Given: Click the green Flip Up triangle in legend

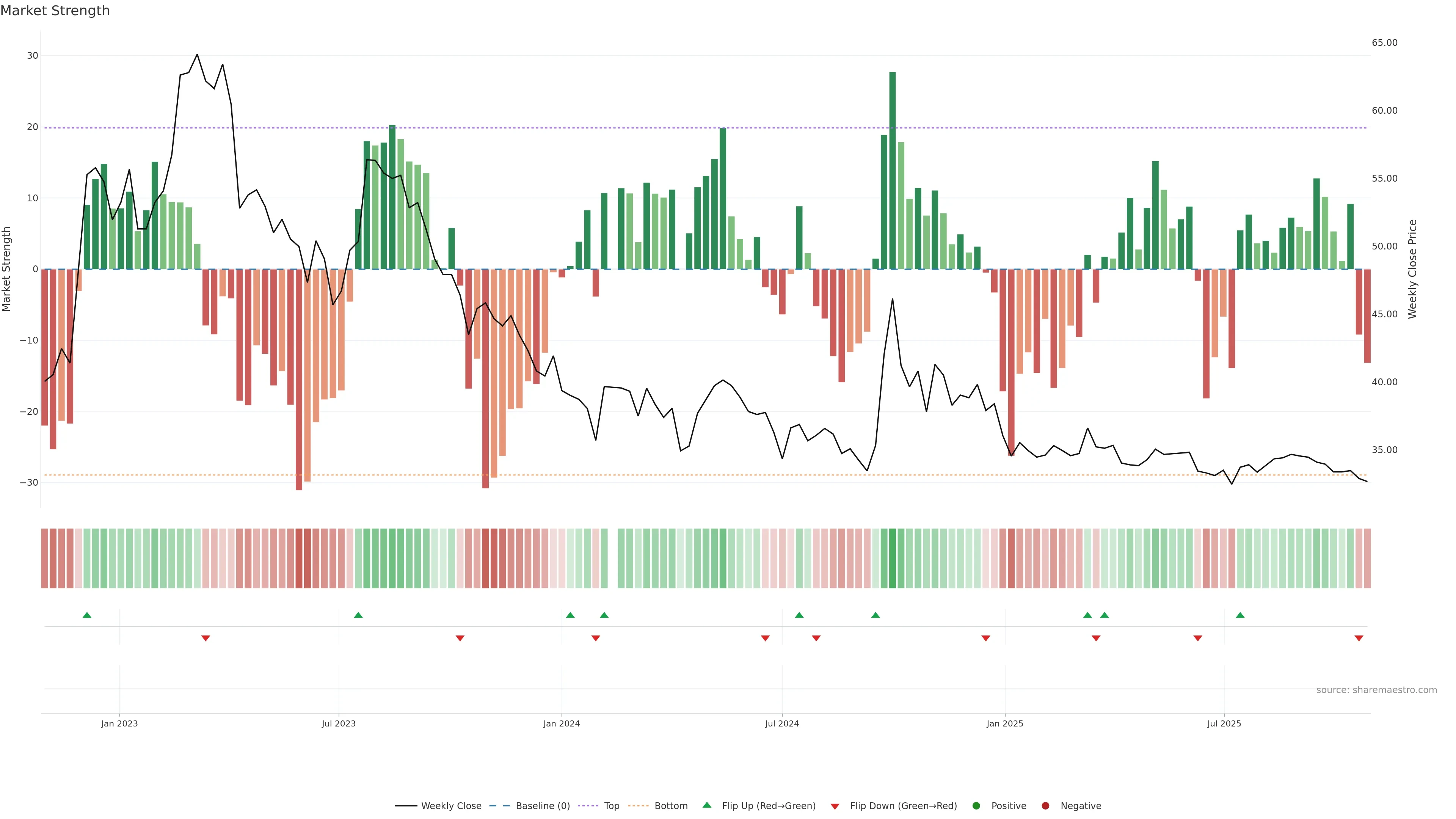Looking at the screenshot, I should click(706, 805).
